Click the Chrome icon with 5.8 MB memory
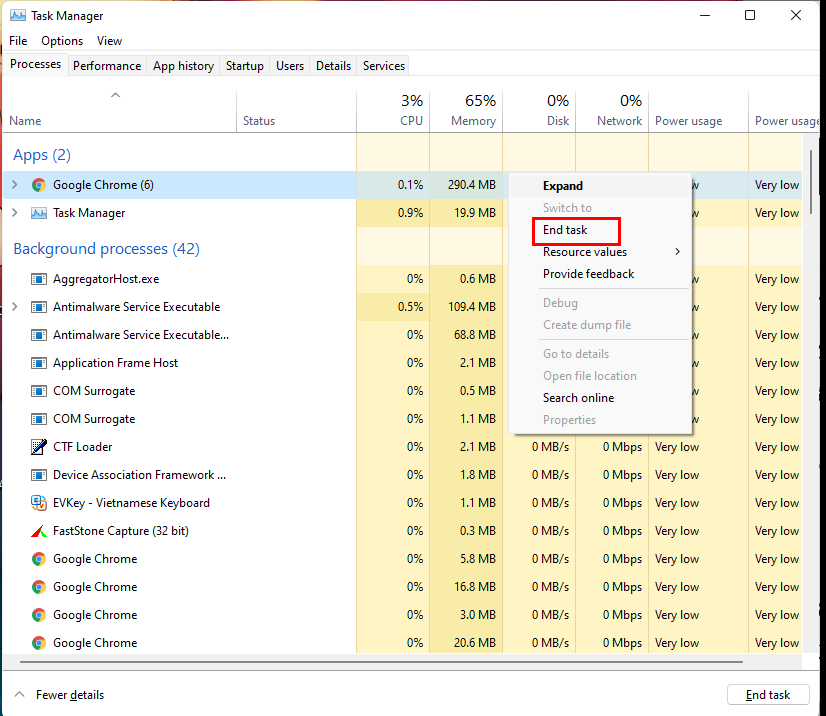This screenshot has width=826, height=716. (38, 559)
